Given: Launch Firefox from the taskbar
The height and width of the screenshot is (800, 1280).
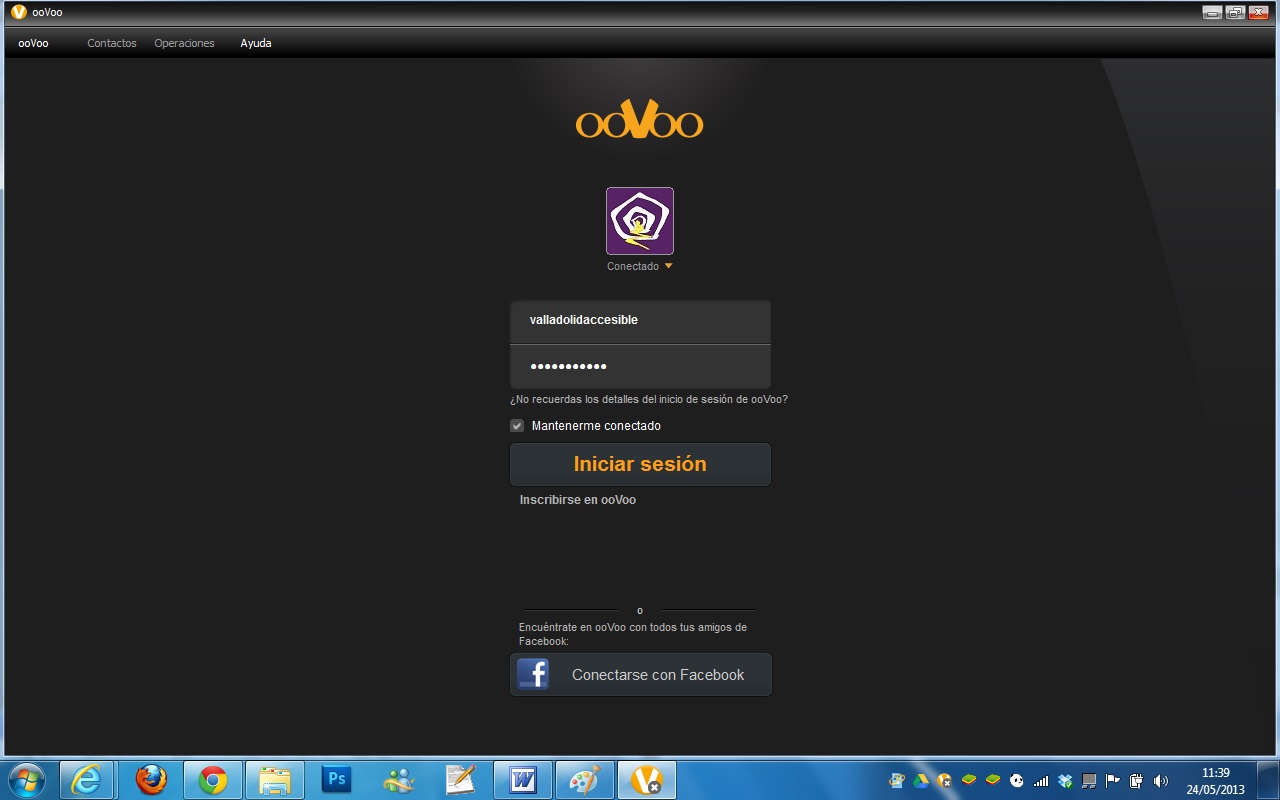Looking at the screenshot, I should click(150, 779).
